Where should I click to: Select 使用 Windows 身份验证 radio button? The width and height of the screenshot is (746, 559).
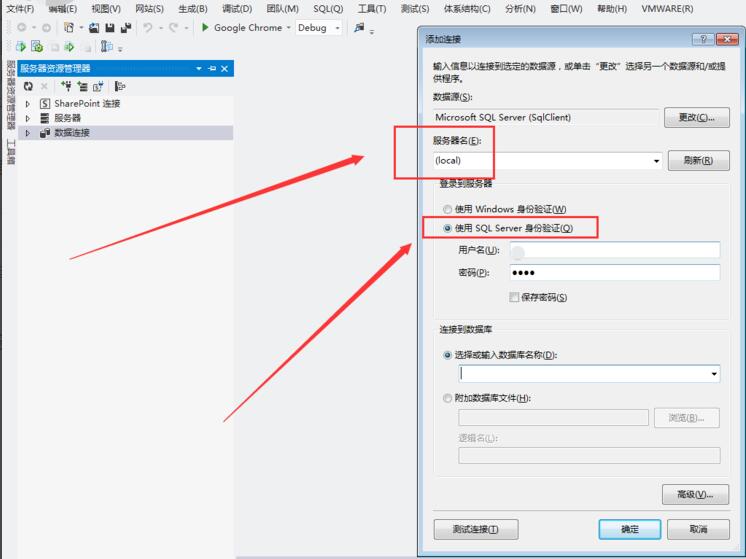coord(447,209)
